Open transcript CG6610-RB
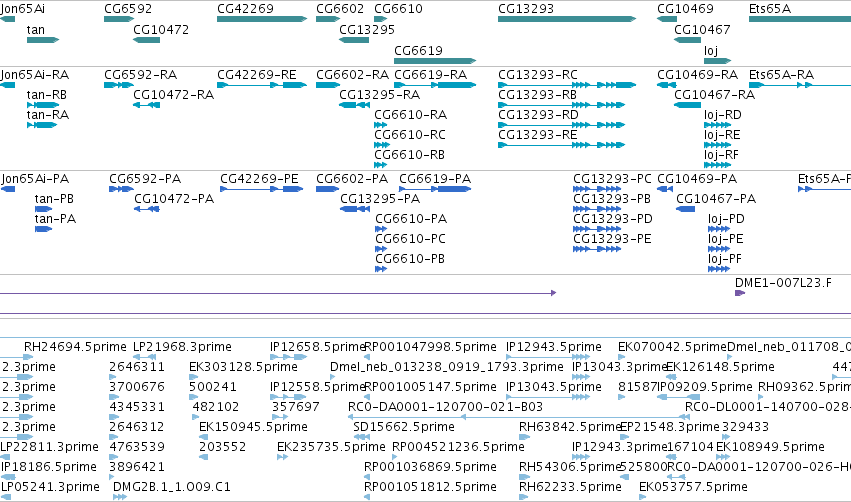The image size is (851, 502). click(x=410, y=155)
